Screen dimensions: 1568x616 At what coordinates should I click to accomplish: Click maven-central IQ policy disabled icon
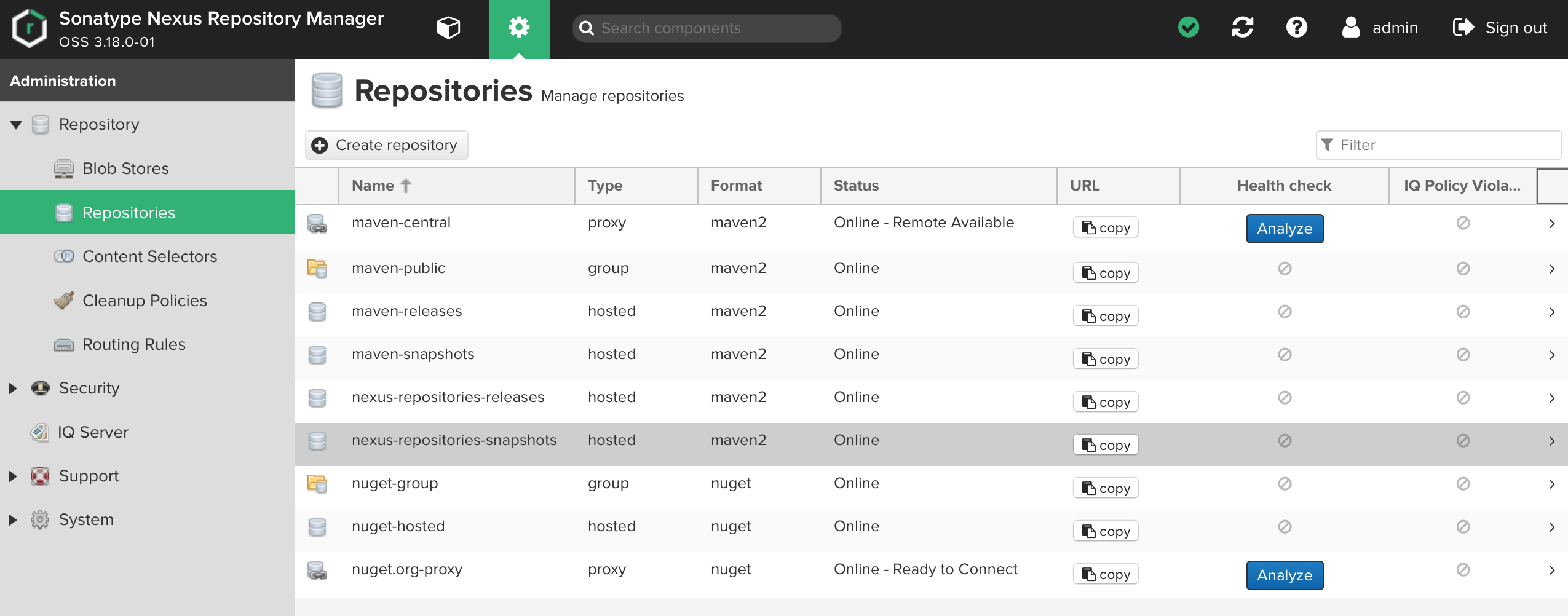pyautogui.click(x=1463, y=223)
